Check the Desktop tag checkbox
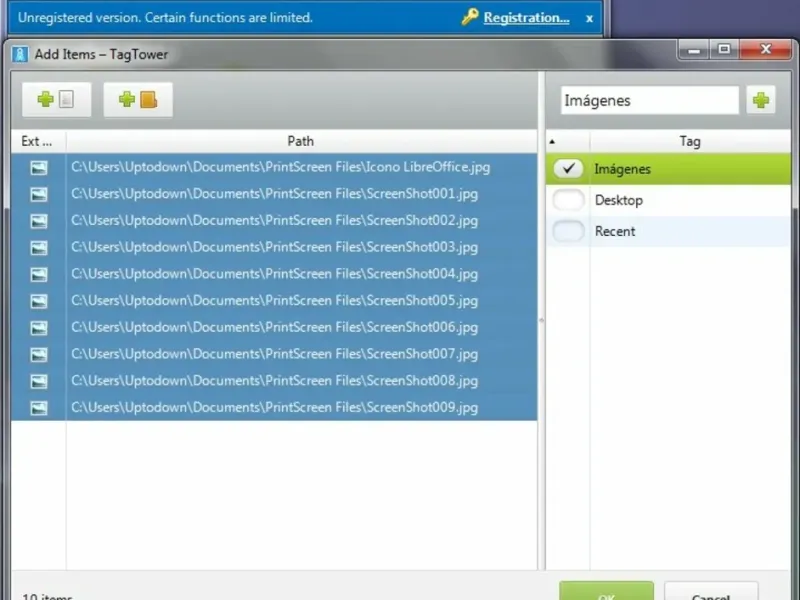The width and height of the screenshot is (800, 600). [x=568, y=200]
